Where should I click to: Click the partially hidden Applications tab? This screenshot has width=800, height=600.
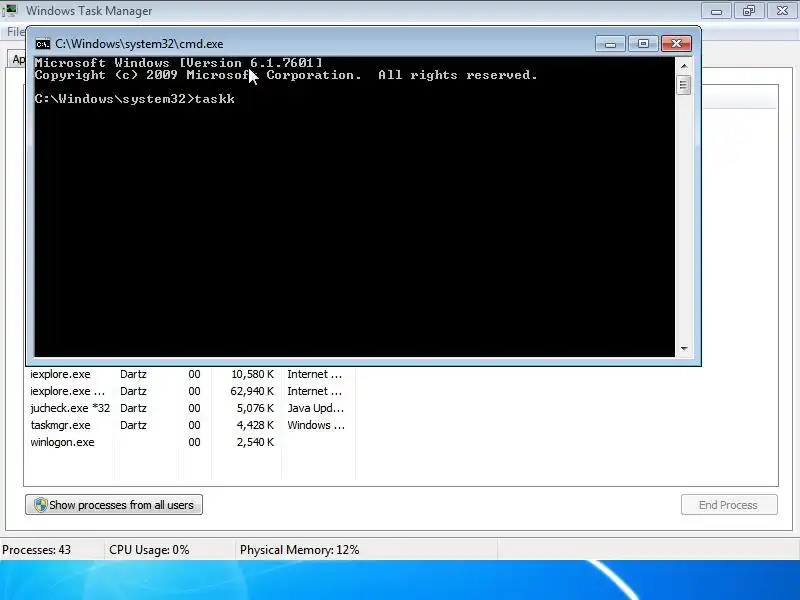click(17, 59)
